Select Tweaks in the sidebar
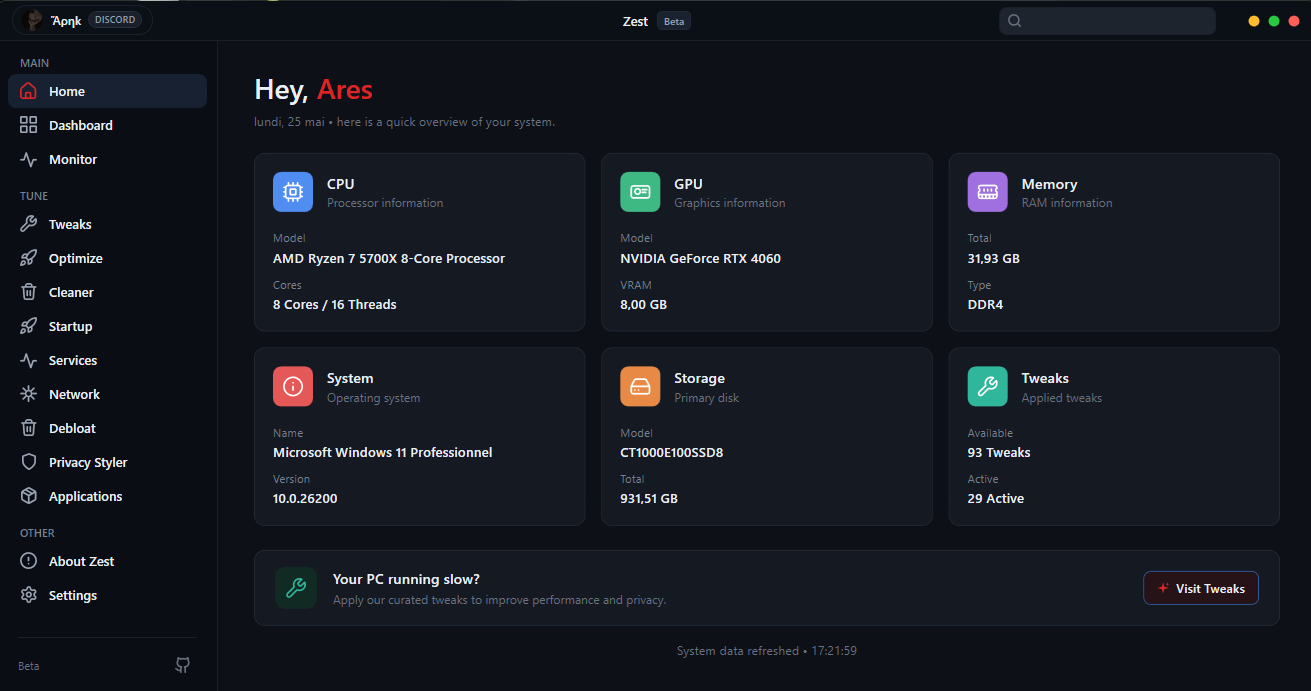Viewport: 1311px width, 691px height. (108, 224)
